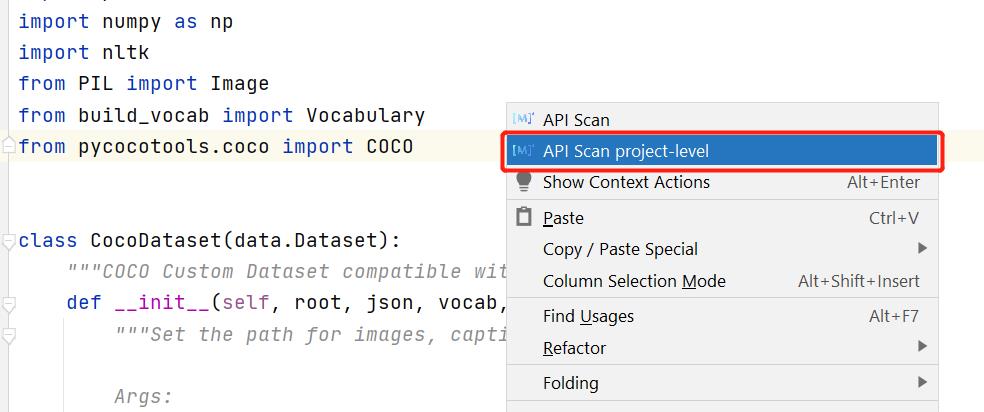984x412 pixels.
Task: Collapse the __init__ method fold marker
Action: coord(9,303)
